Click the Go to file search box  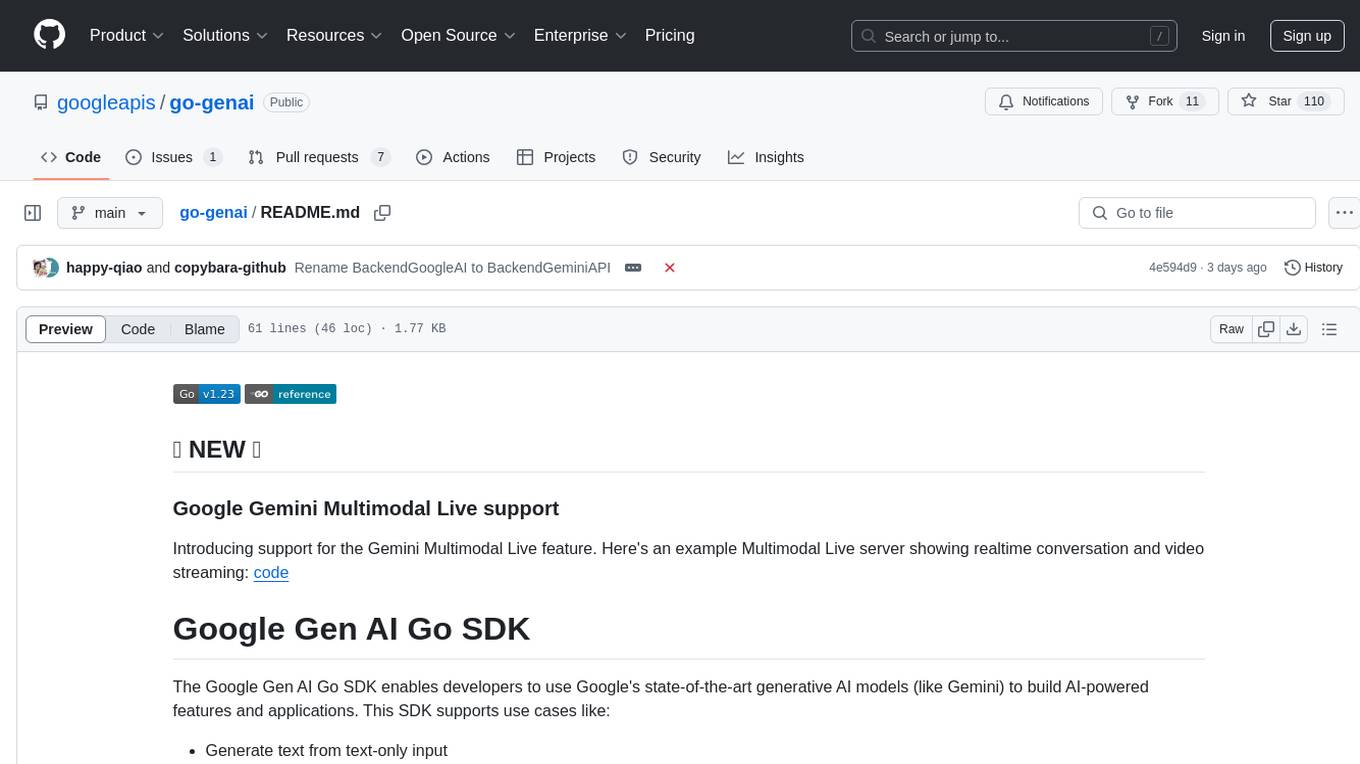pyautogui.click(x=1197, y=213)
